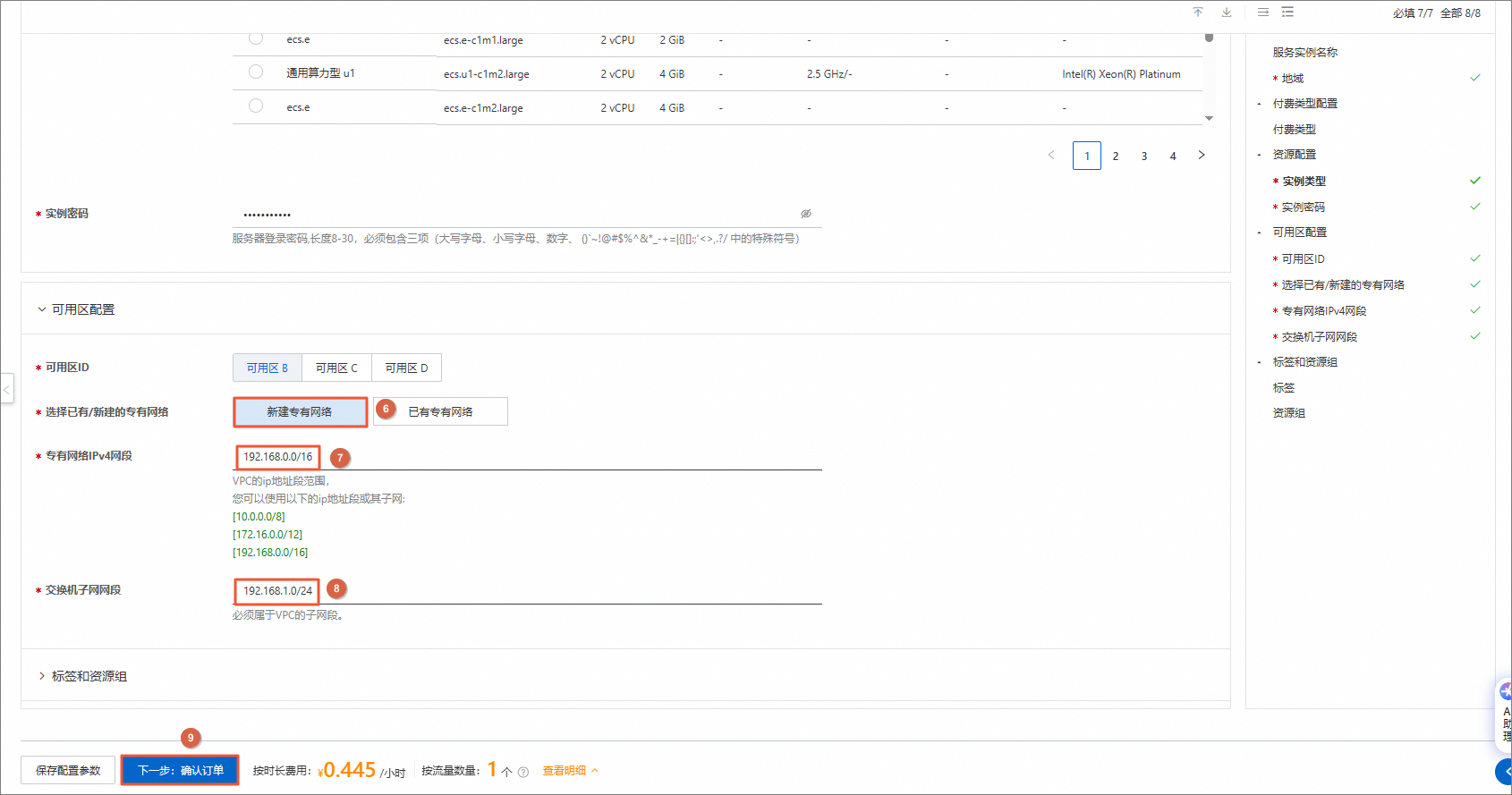1512x795 pixels.
Task: Jump to 资源组 in outline
Action: click(x=1289, y=413)
